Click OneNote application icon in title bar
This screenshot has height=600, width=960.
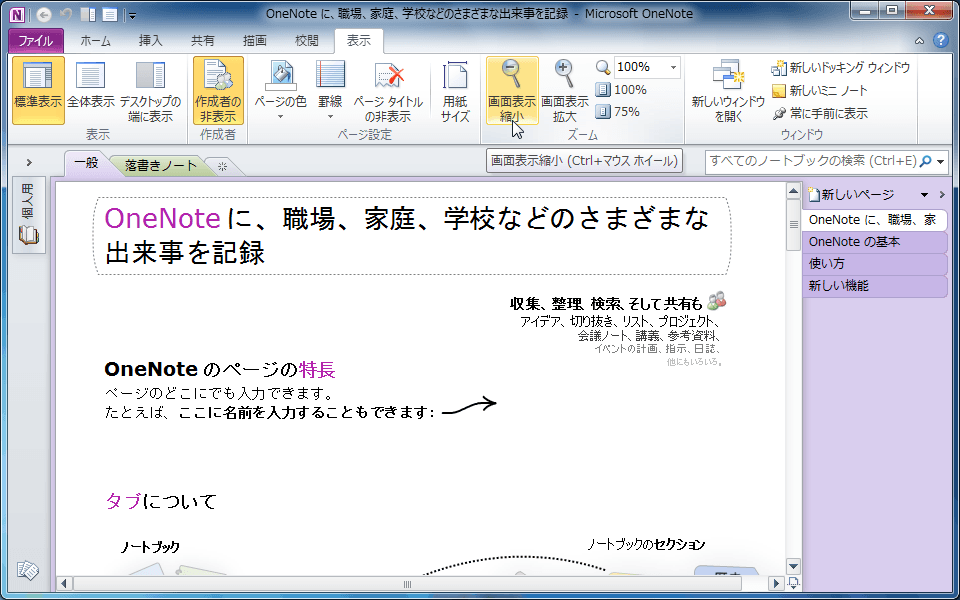click(x=18, y=13)
